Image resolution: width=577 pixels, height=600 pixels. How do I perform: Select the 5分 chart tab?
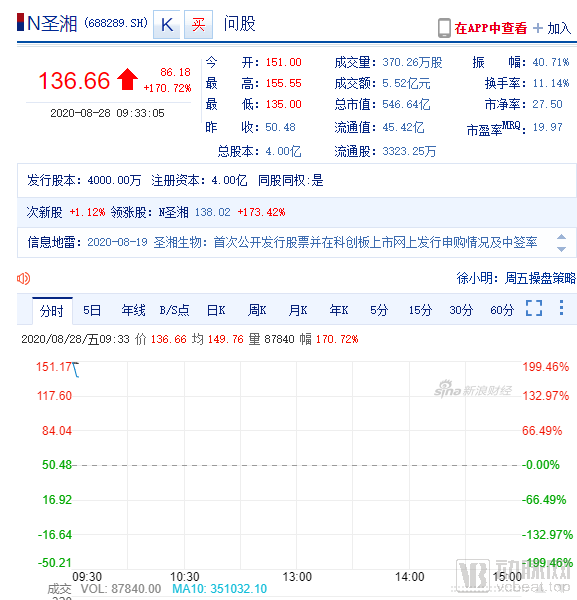pyautogui.click(x=379, y=310)
